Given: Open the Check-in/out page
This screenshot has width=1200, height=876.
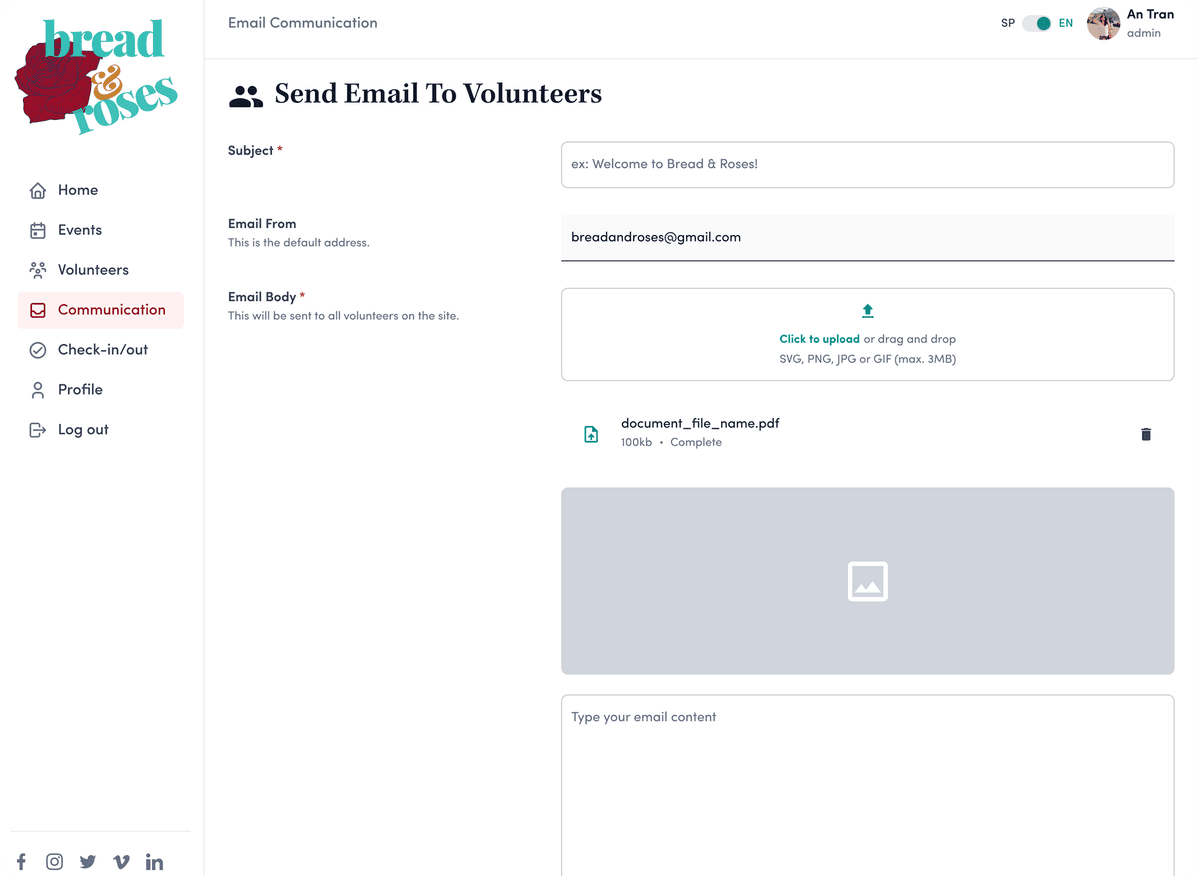Looking at the screenshot, I should [102, 350].
